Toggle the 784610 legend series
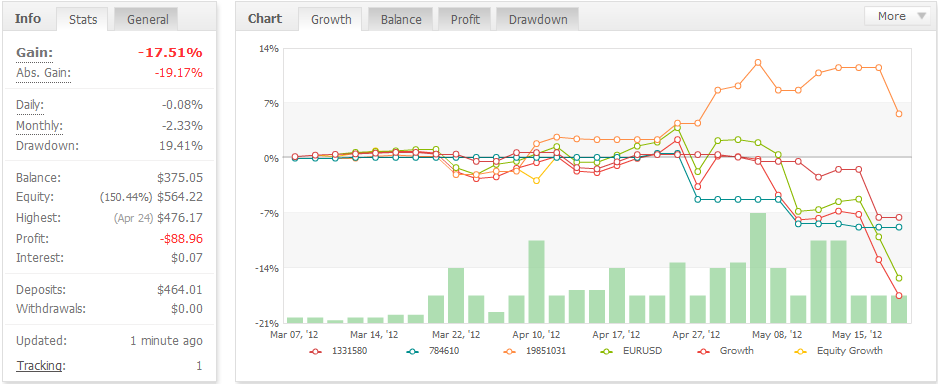 (x=433, y=351)
